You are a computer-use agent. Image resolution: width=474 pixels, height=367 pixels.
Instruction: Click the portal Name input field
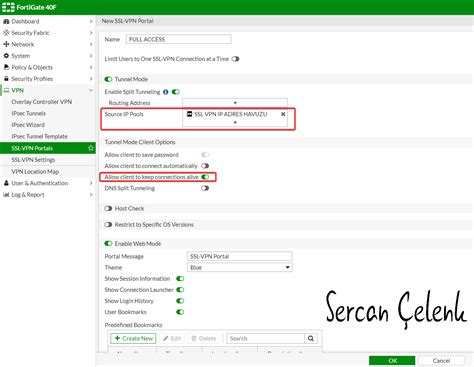click(178, 39)
